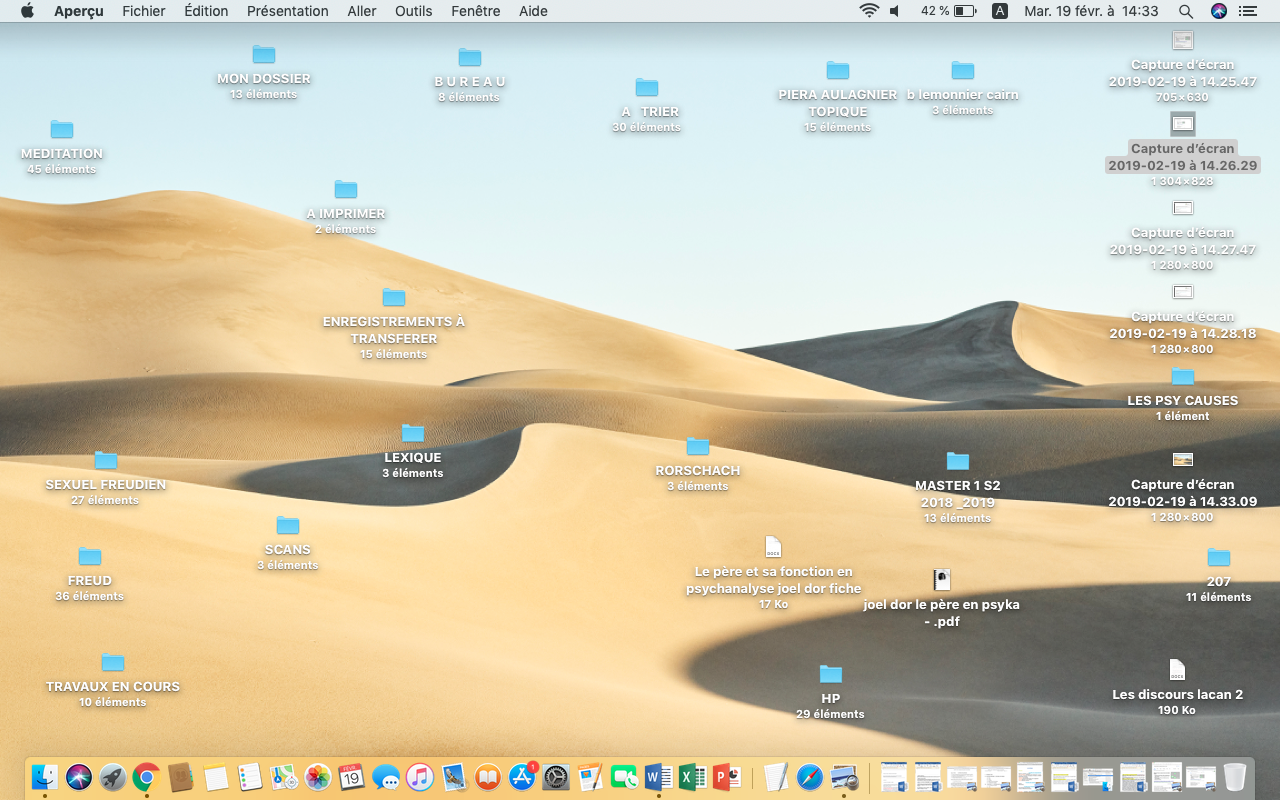Viewport: 1280px width, 800px height.
Task: Open the Fichier menu
Action: click(x=144, y=11)
